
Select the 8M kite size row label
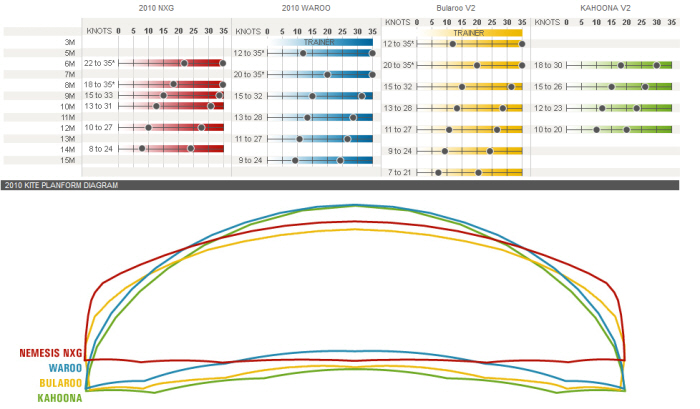70,85
